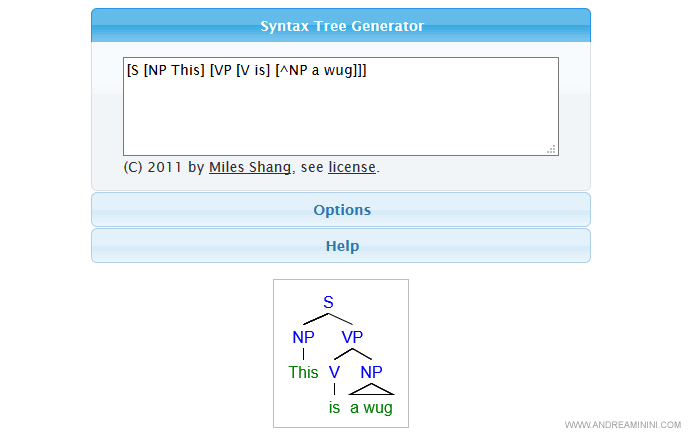Click the branch line between V and is
The width and height of the screenshot is (700, 440).
coord(334,390)
